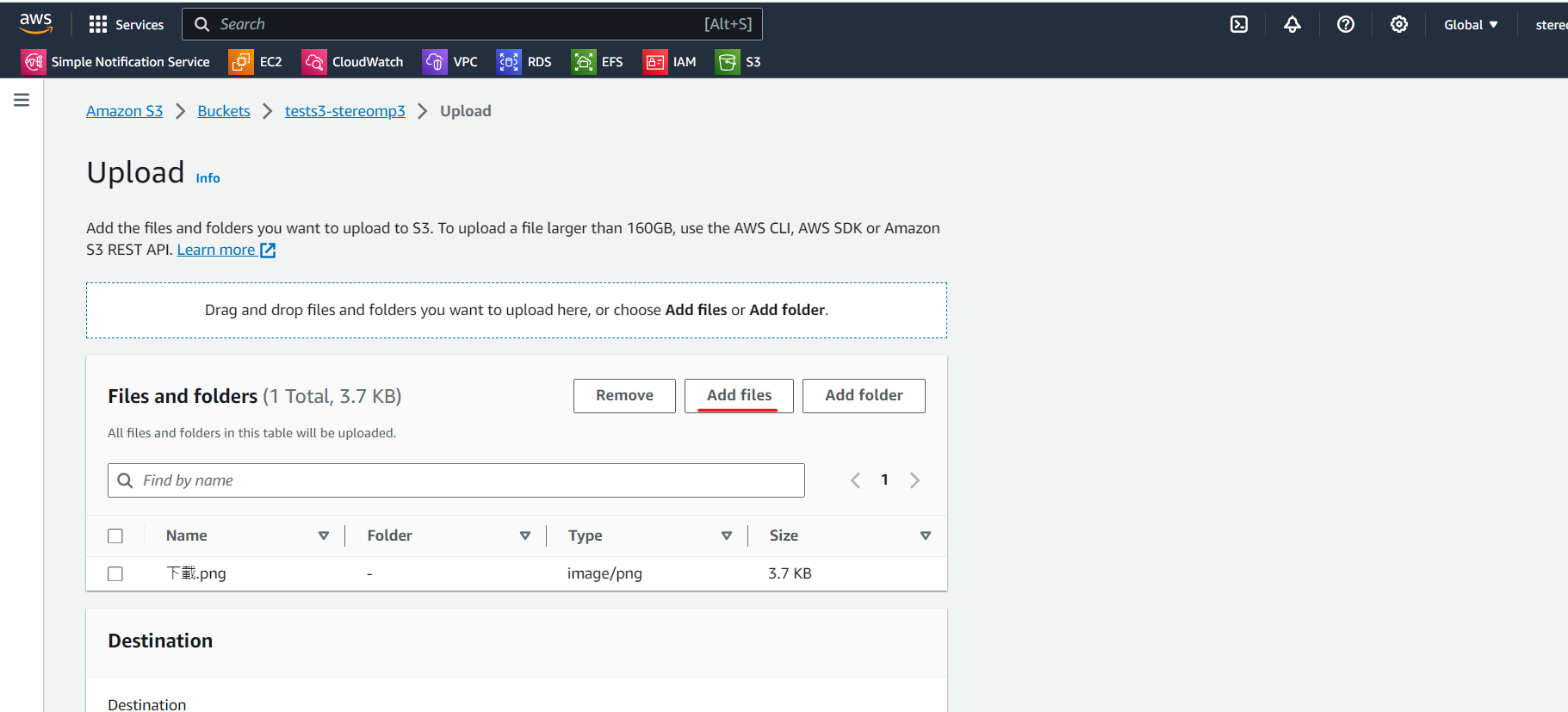Open the VPC shortcut label
This screenshot has height=712, width=1568.
[466, 62]
